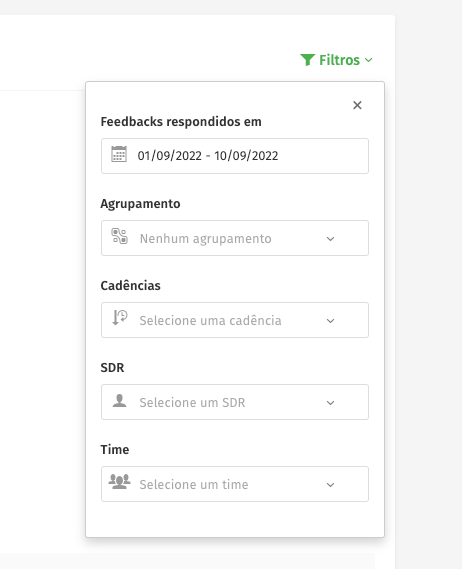The height and width of the screenshot is (569, 462).
Task: Click chevron arrow in Time field
Action: pyautogui.click(x=330, y=485)
